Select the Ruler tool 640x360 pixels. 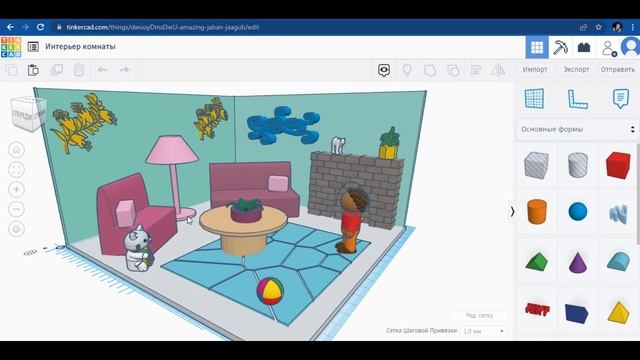[578, 99]
